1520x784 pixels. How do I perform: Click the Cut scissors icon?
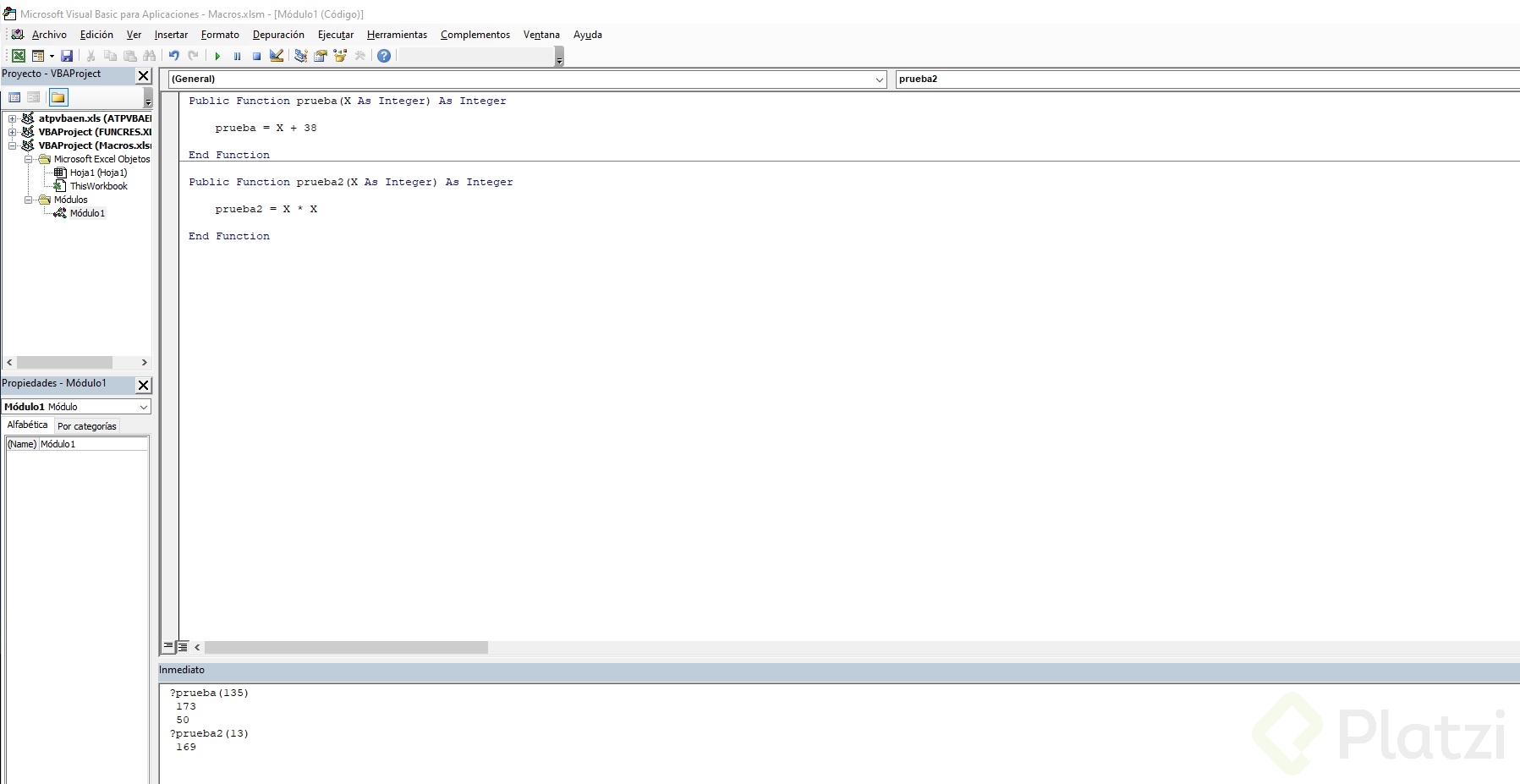pyautogui.click(x=91, y=56)
